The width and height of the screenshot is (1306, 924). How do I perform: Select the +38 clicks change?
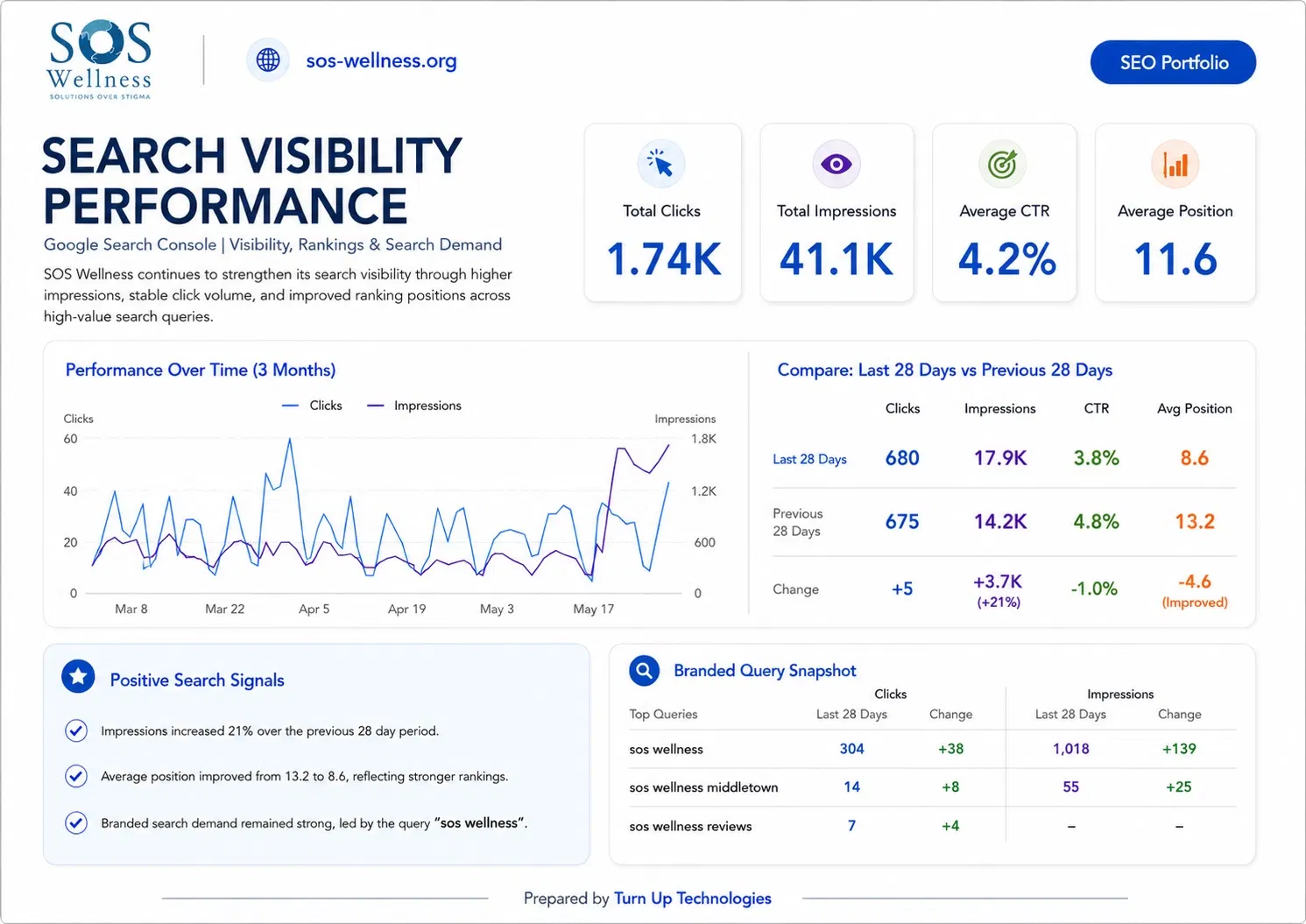pos(950,749)
